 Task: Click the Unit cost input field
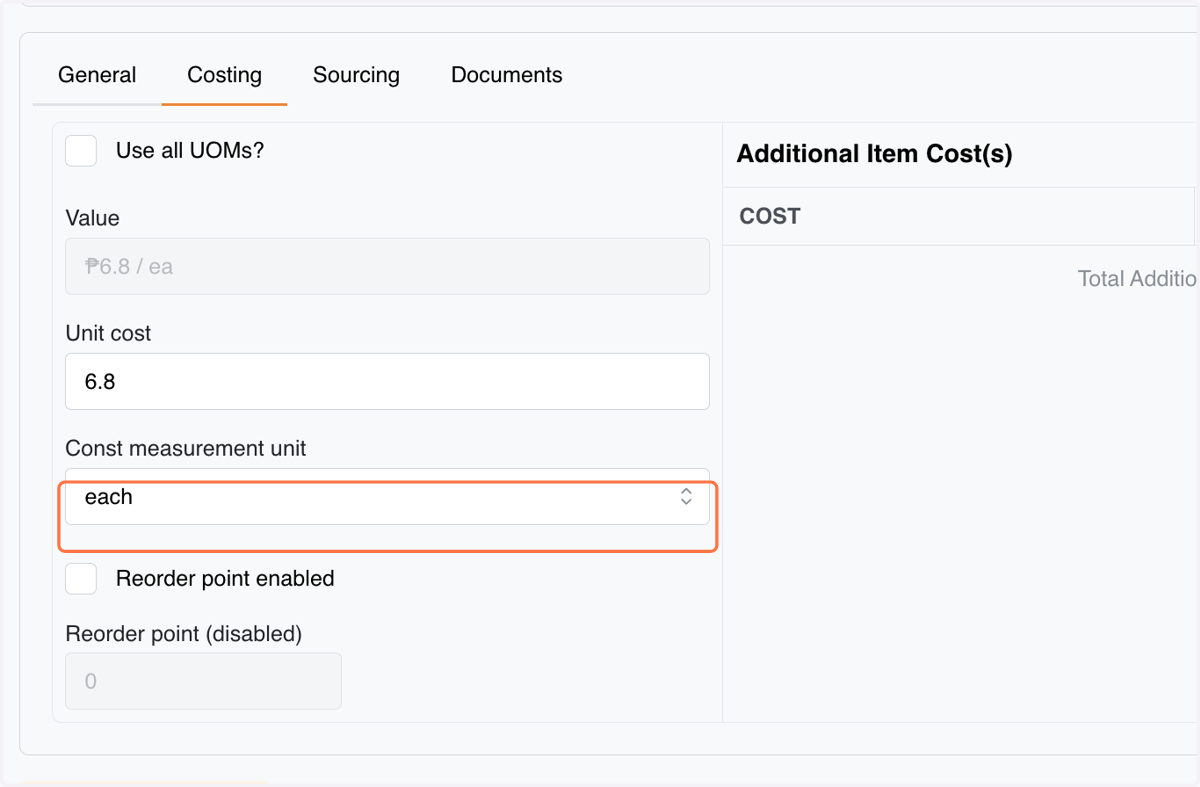[x=387, y=381]
